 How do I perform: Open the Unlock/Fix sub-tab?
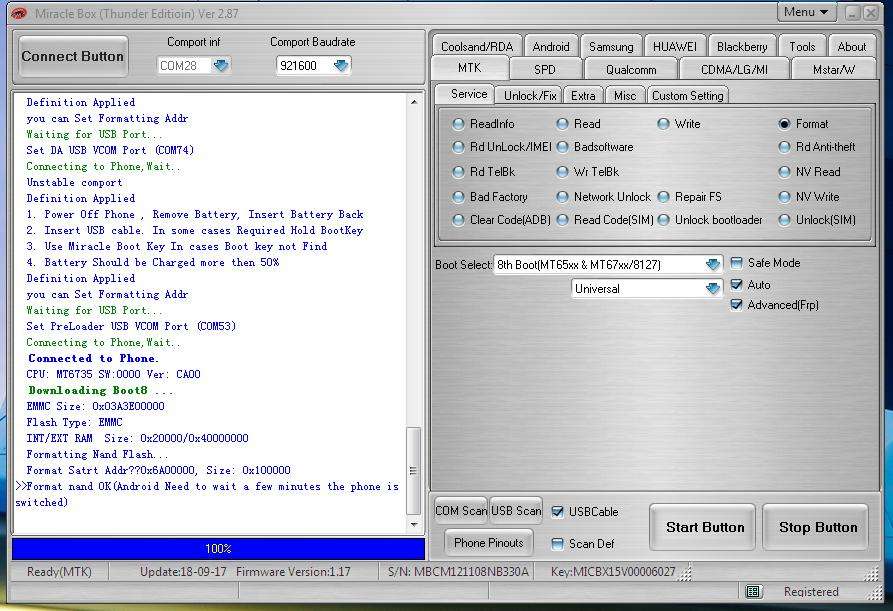click(x=530, y=96)
